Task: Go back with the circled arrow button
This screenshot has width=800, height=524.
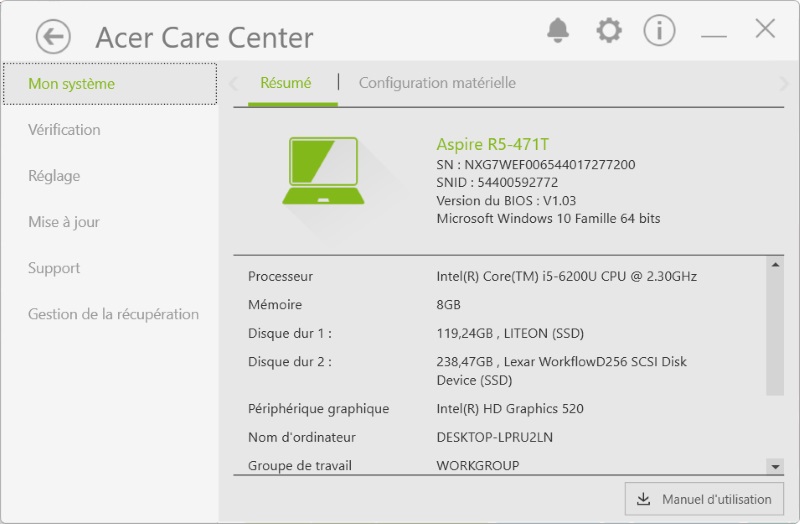Action: tap(53, 37)
